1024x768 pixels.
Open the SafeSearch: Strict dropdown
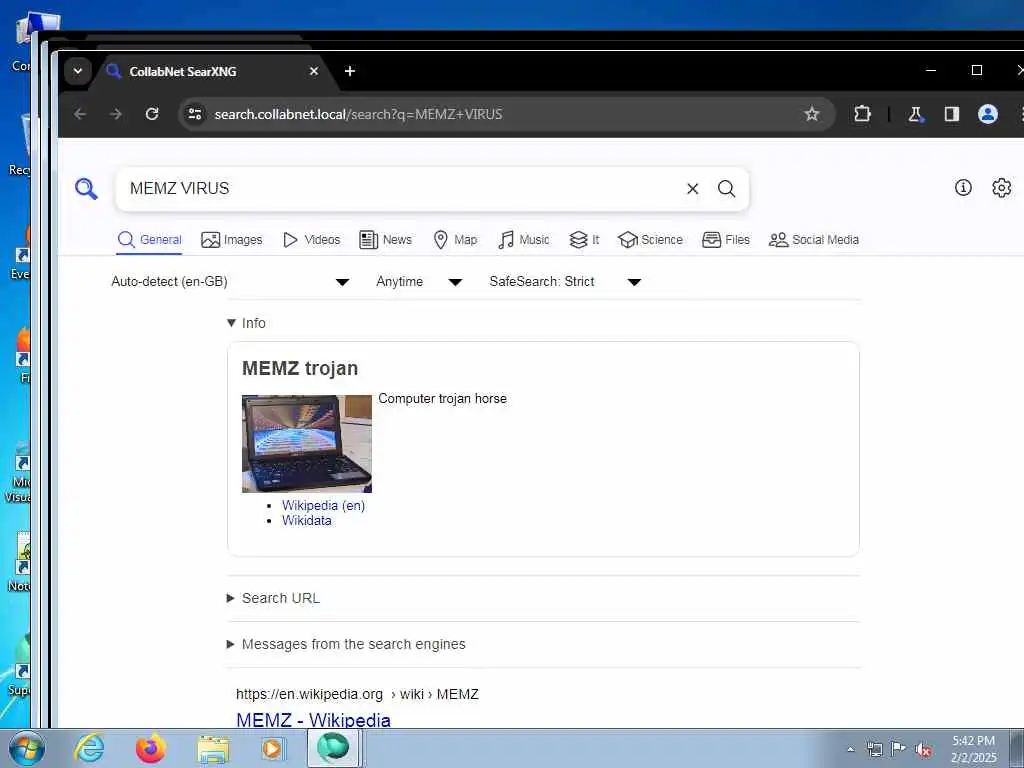565,281
